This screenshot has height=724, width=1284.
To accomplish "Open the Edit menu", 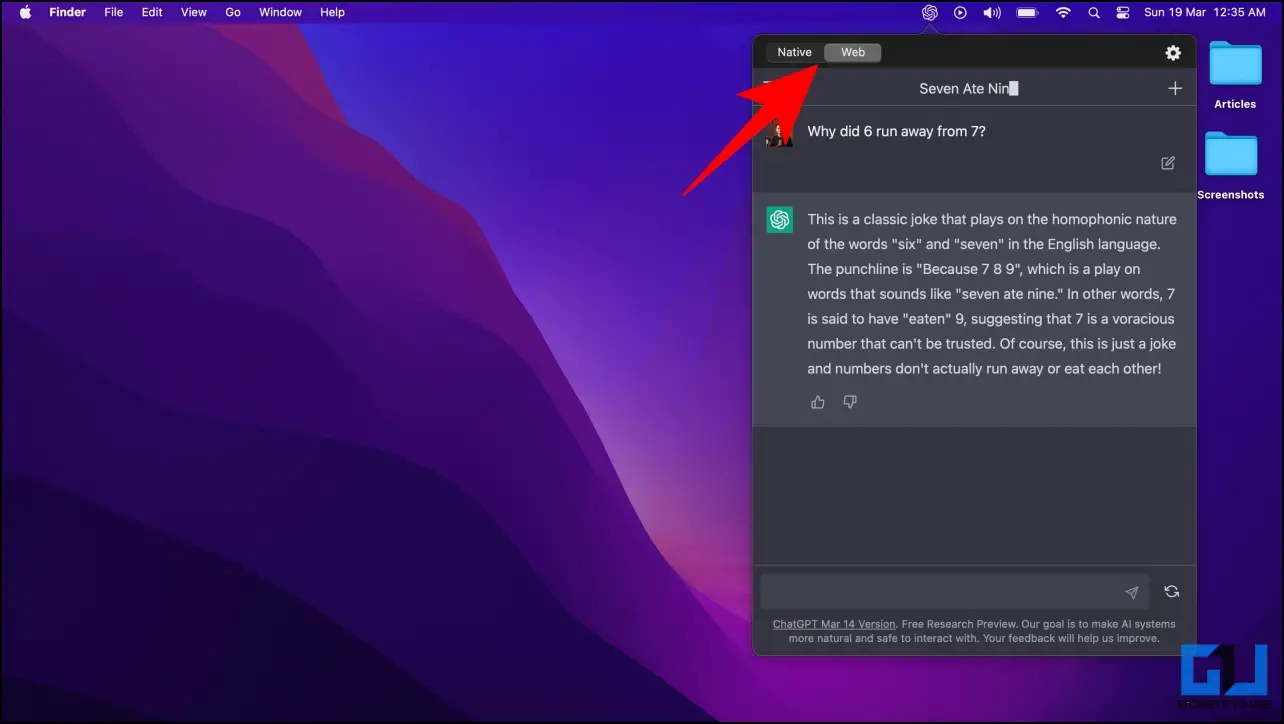I will tap(152, 12).
